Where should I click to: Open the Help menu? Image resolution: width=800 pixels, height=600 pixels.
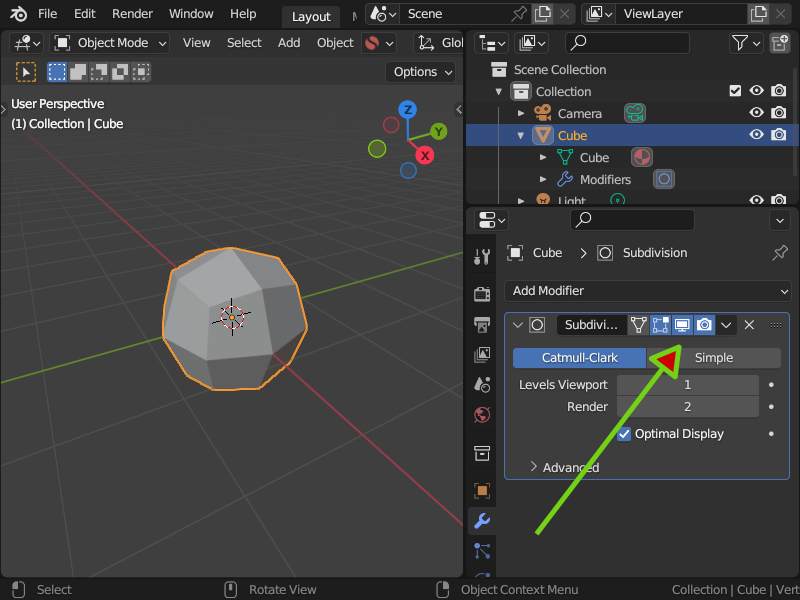[243, 14]
